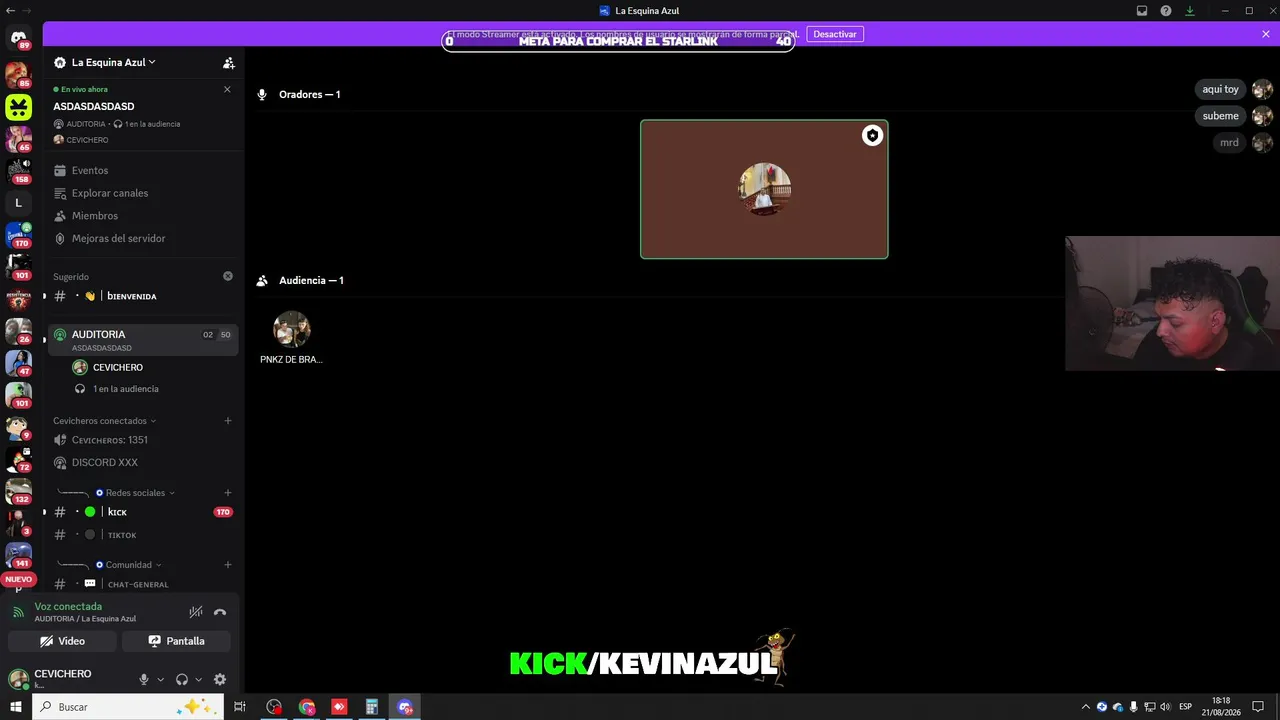Viewport: 1280px width, 720px height.
Task: Dismiss the Sugerido suggested channel section
Action: 228,276
